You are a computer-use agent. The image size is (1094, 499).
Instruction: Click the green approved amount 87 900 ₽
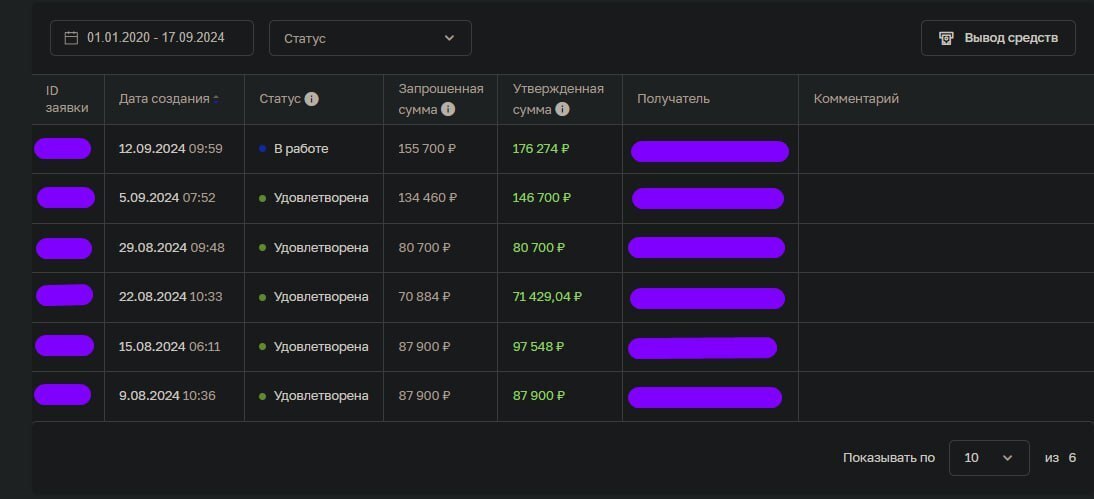(539, 396)
